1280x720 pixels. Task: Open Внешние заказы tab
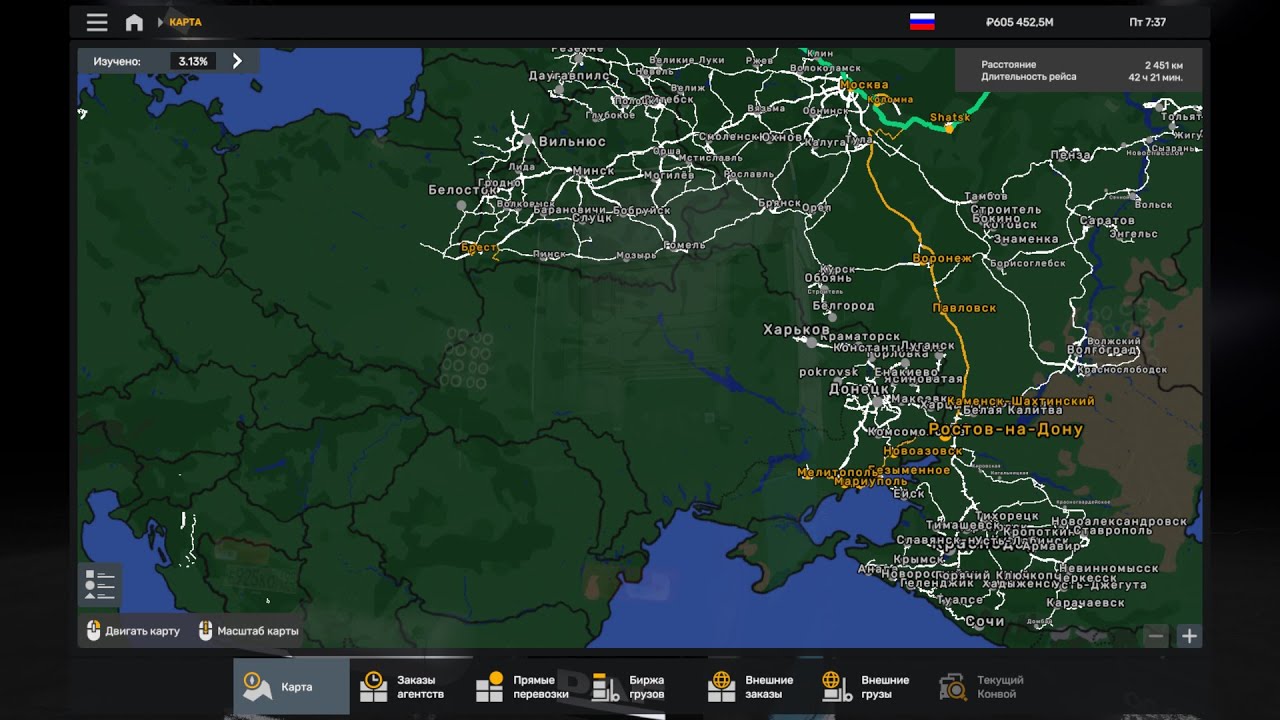pyautogui.click(x=755, y=687)
